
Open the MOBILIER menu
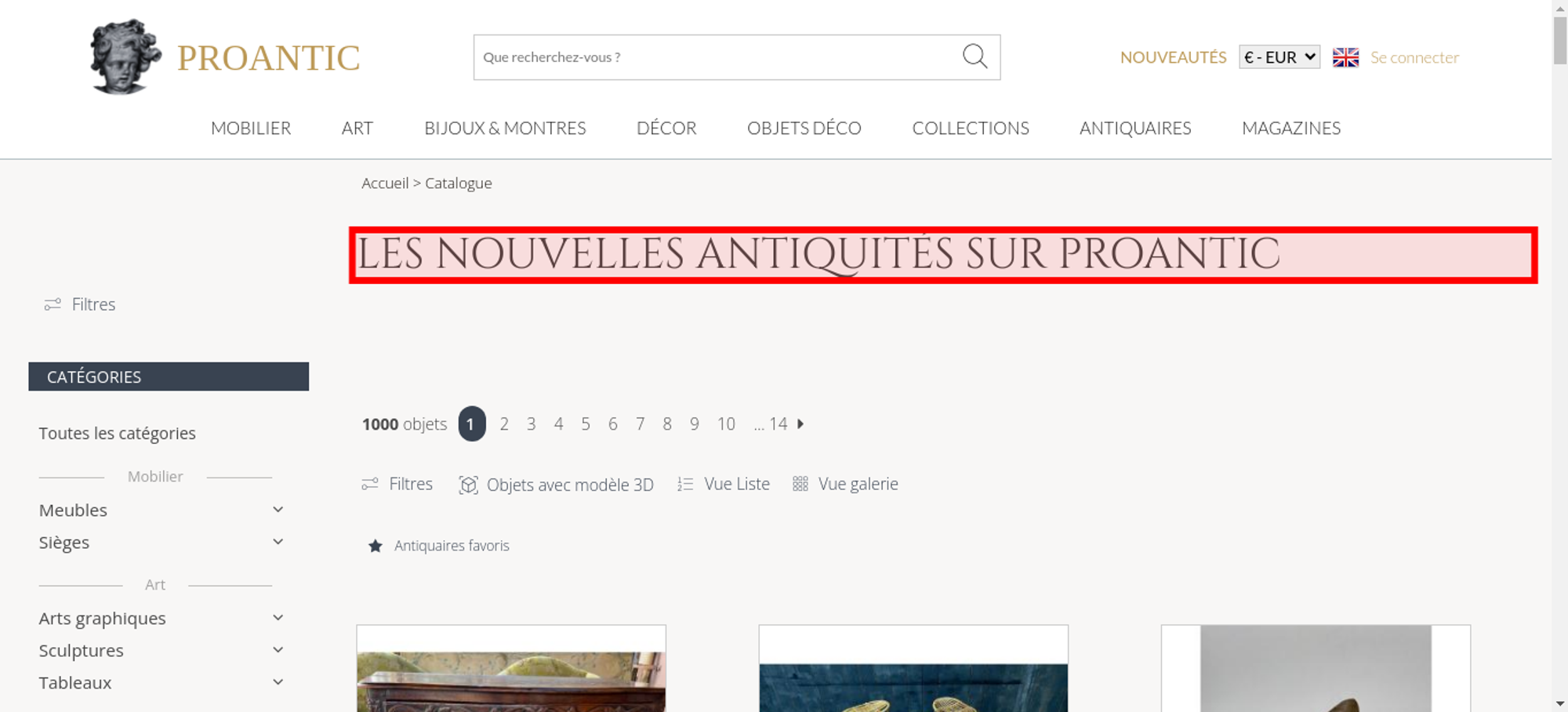coord(251,128)
